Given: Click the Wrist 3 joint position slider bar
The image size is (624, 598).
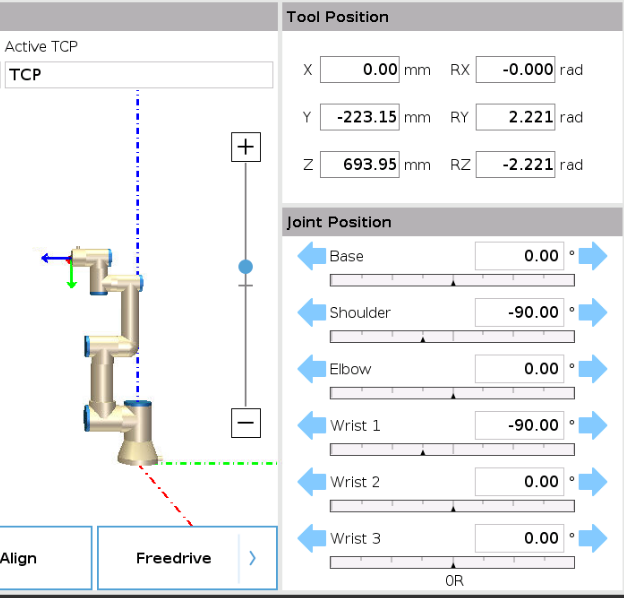Looking at the screenshot, I should coord(452,563).
